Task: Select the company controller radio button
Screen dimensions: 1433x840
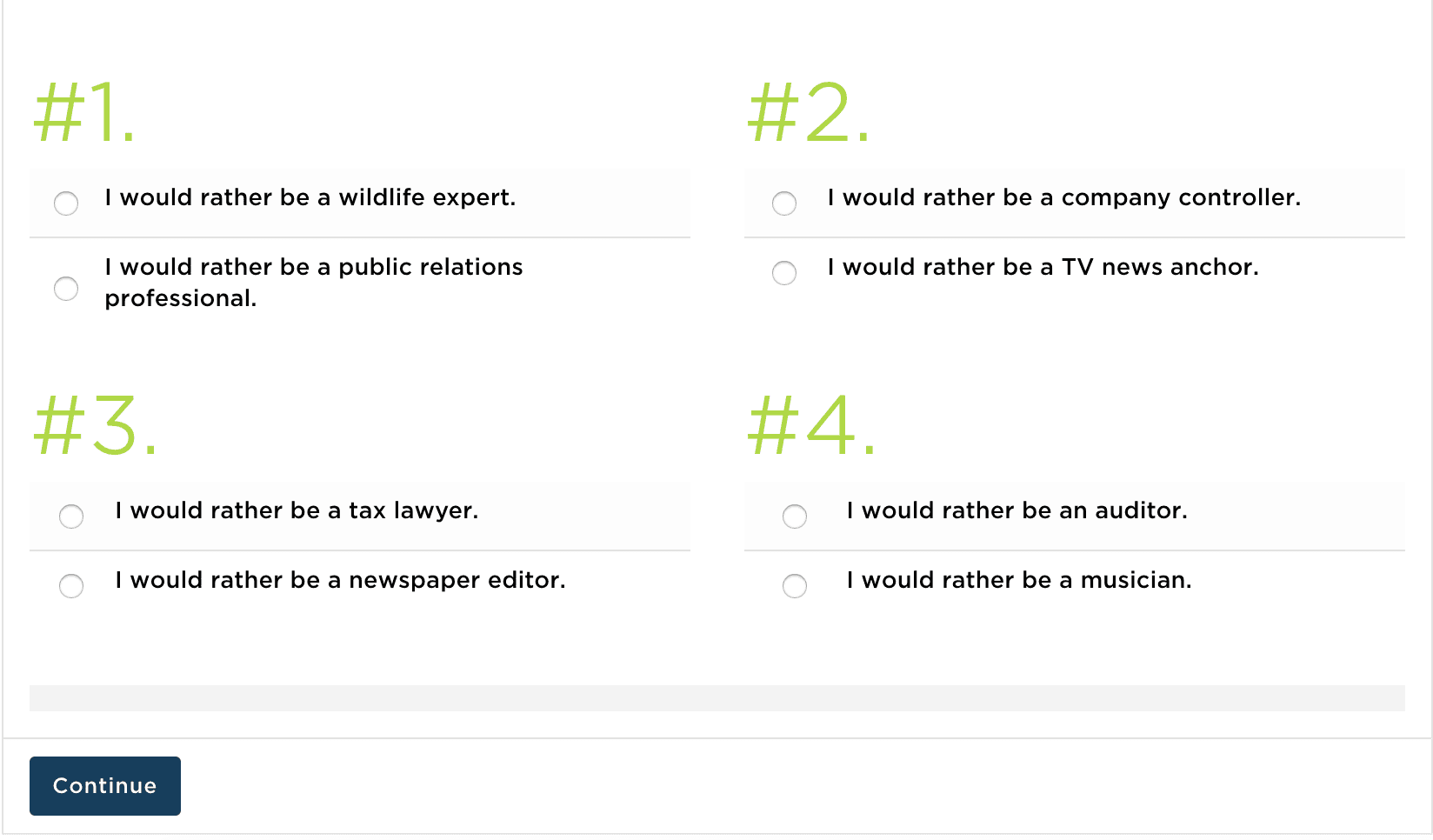Action: (784, 203)
